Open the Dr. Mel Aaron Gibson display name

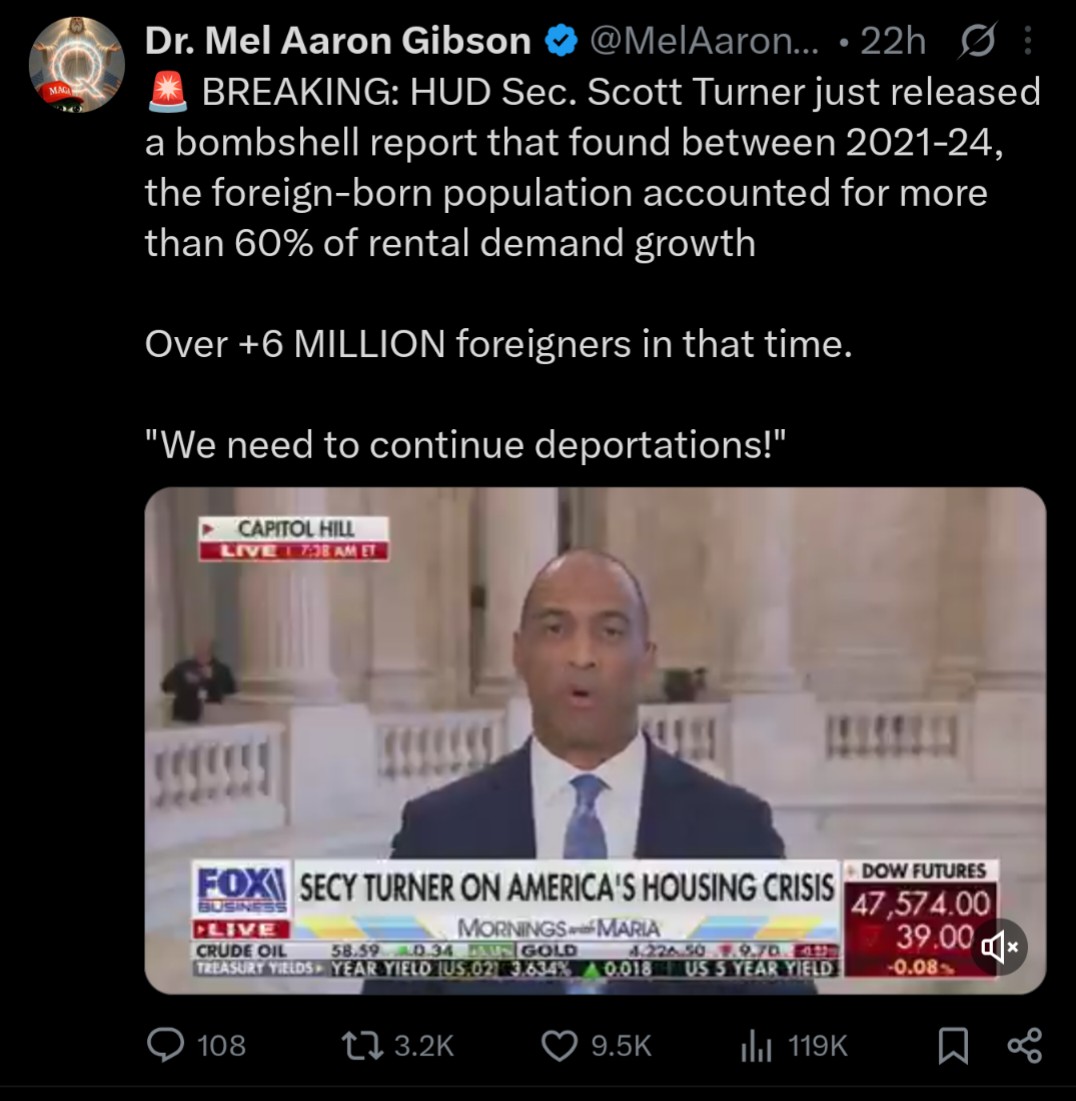click(x=338, y=41)
